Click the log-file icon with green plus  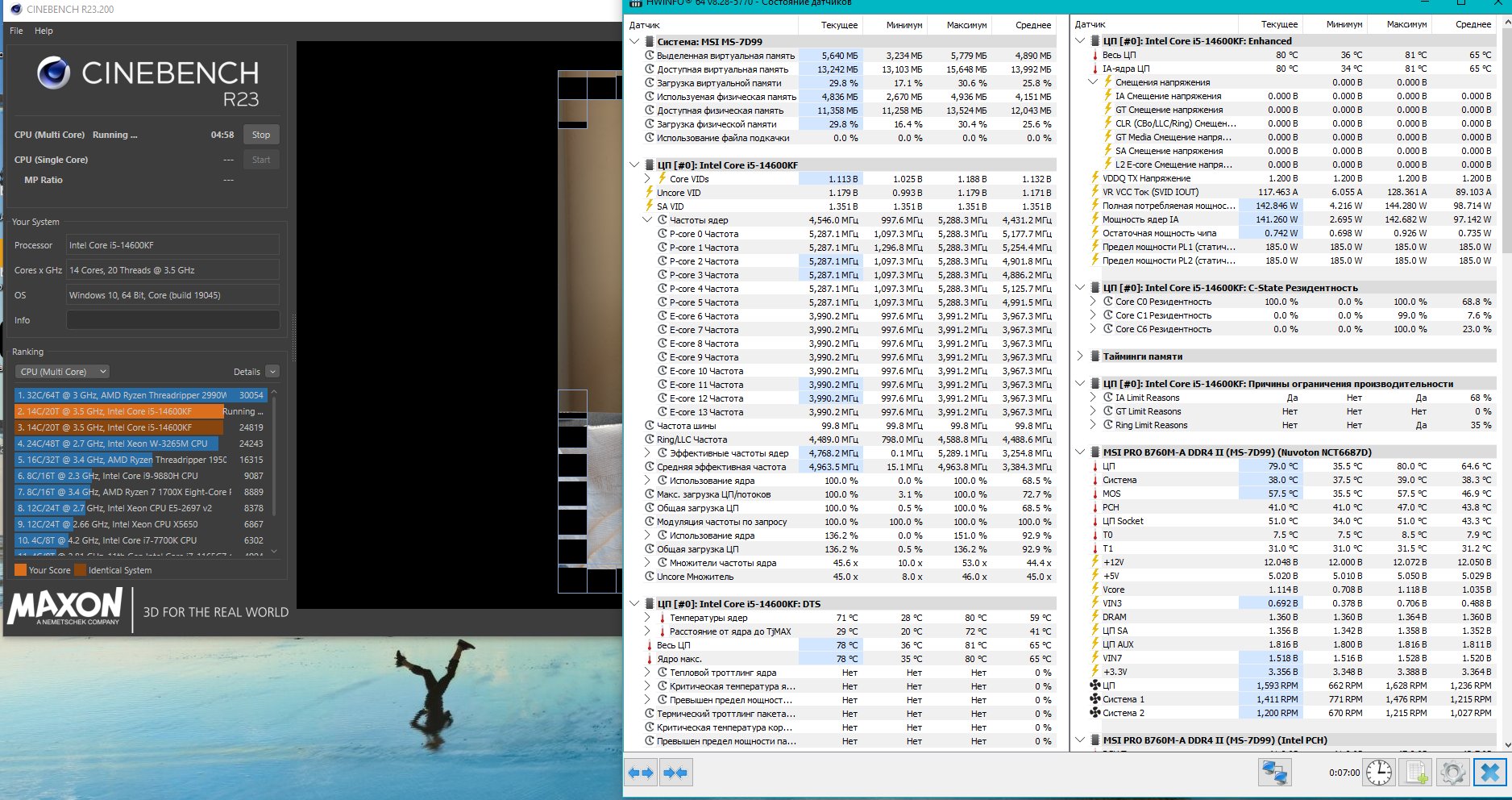point(1417,773)
